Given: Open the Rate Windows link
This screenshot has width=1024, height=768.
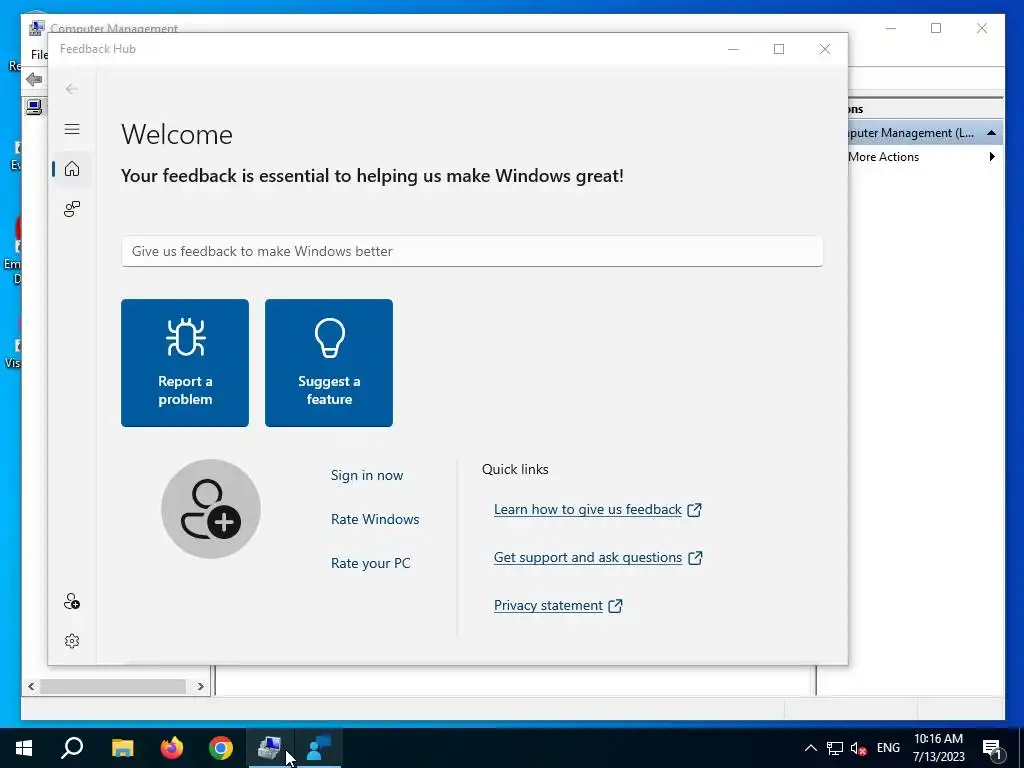Looking at the screenshot, I should pos(375,519).
